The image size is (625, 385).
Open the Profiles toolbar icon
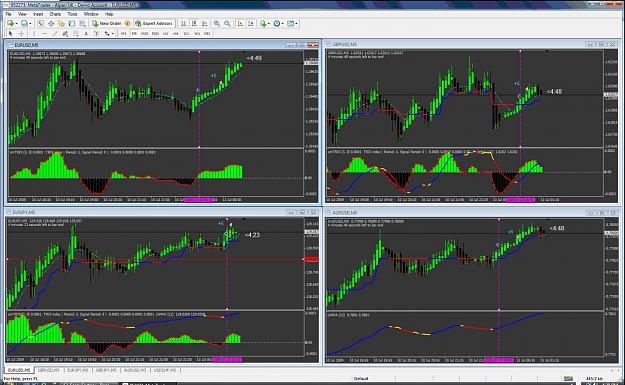24,24
